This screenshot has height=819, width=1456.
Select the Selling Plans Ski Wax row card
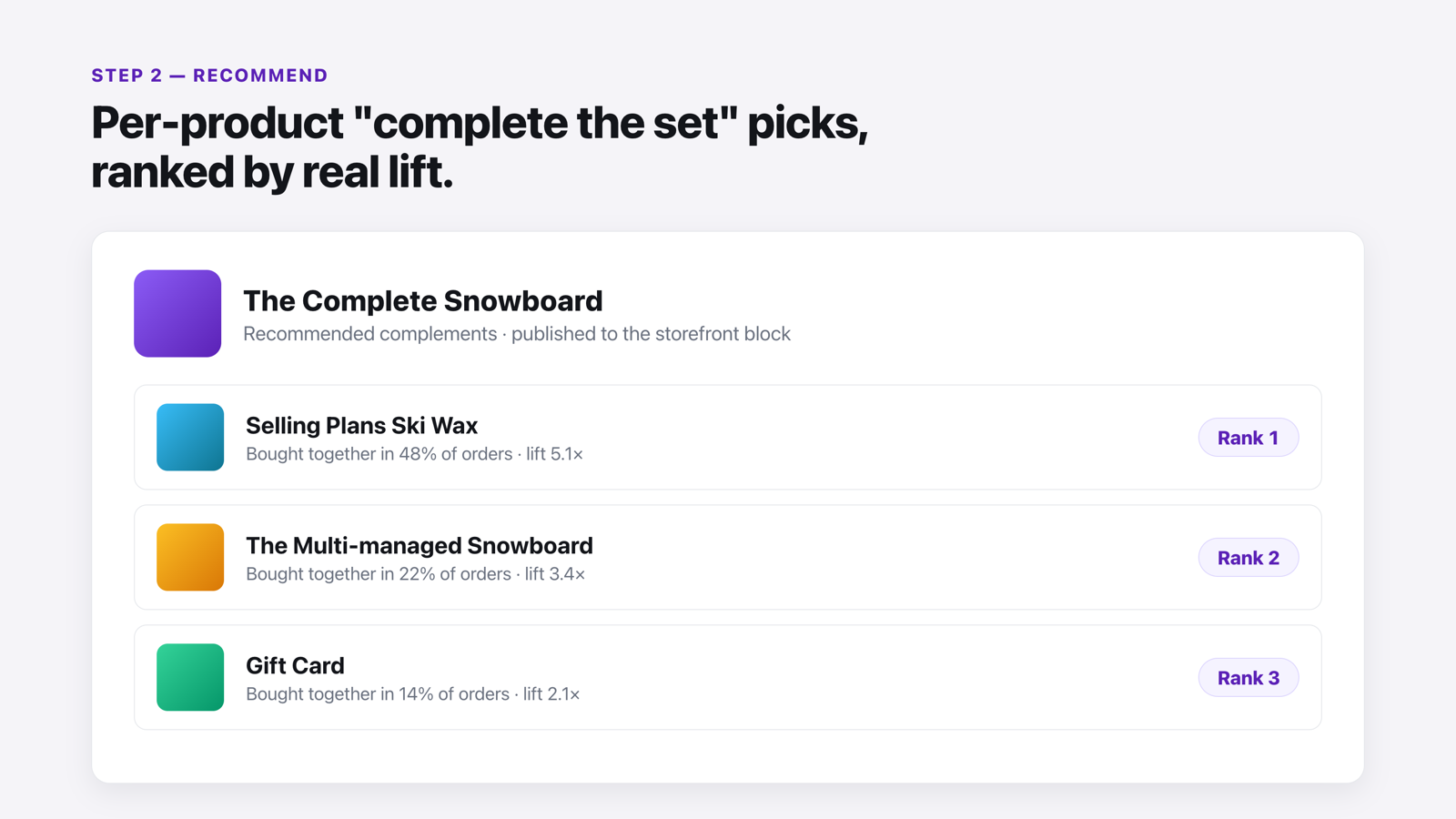(728, 437)
